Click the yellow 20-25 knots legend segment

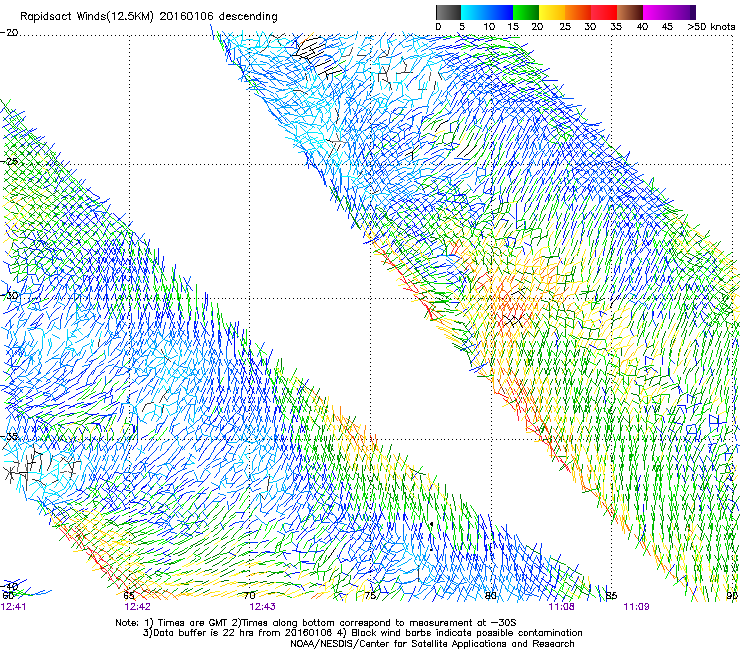(x=552, y=12)
